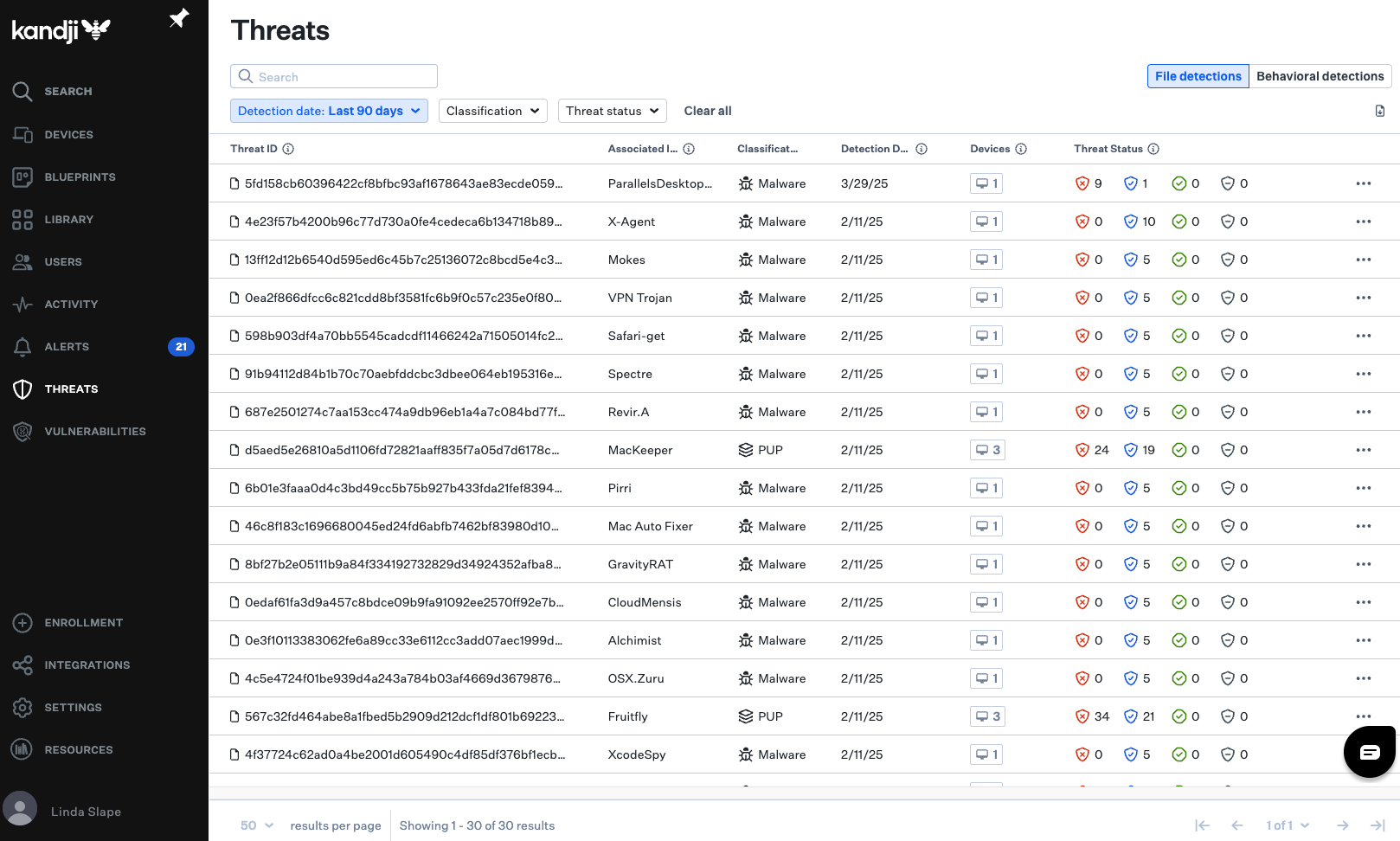
Task: Open Linda Slape user profile
Action: (62, 811)
